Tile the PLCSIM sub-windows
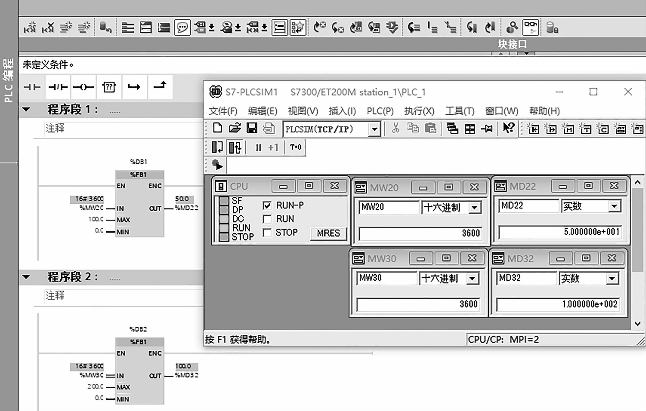 (470, 129)
